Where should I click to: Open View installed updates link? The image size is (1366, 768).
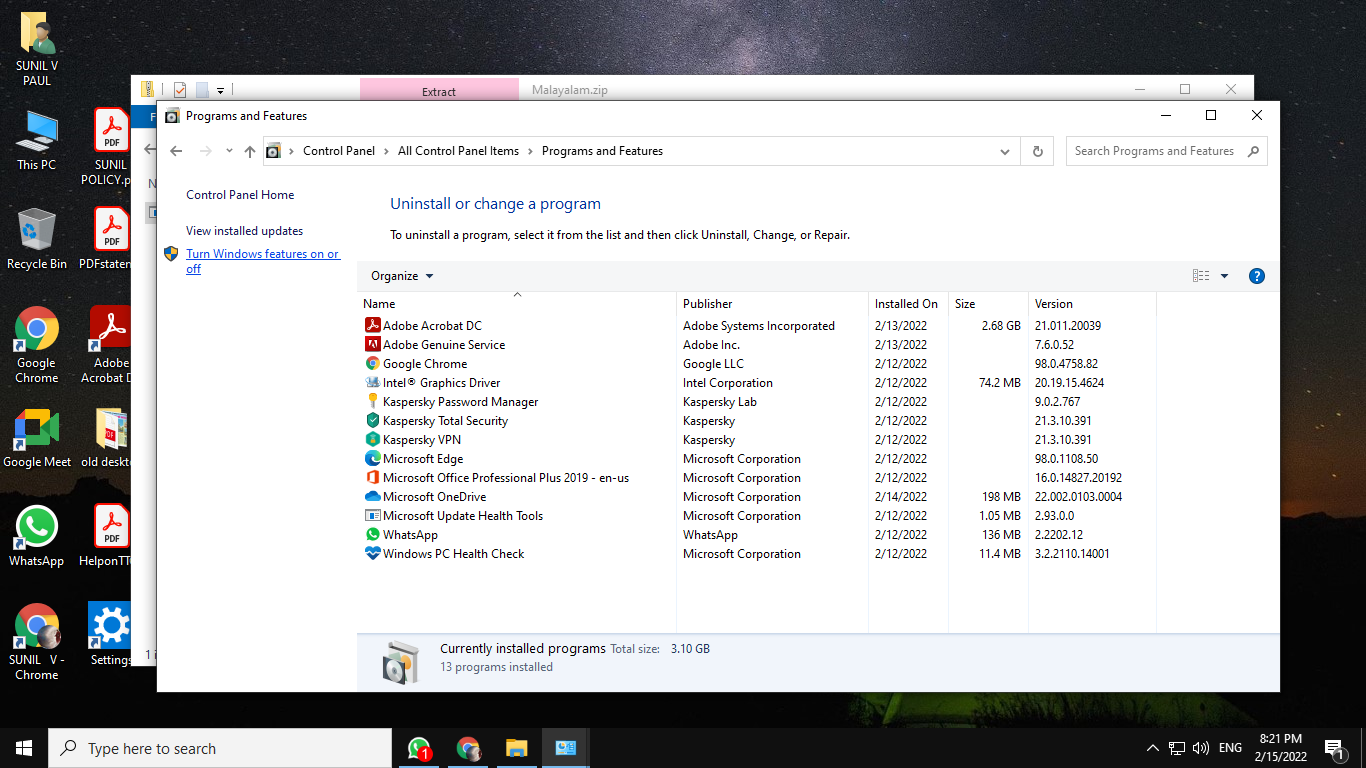click(244, 231)
